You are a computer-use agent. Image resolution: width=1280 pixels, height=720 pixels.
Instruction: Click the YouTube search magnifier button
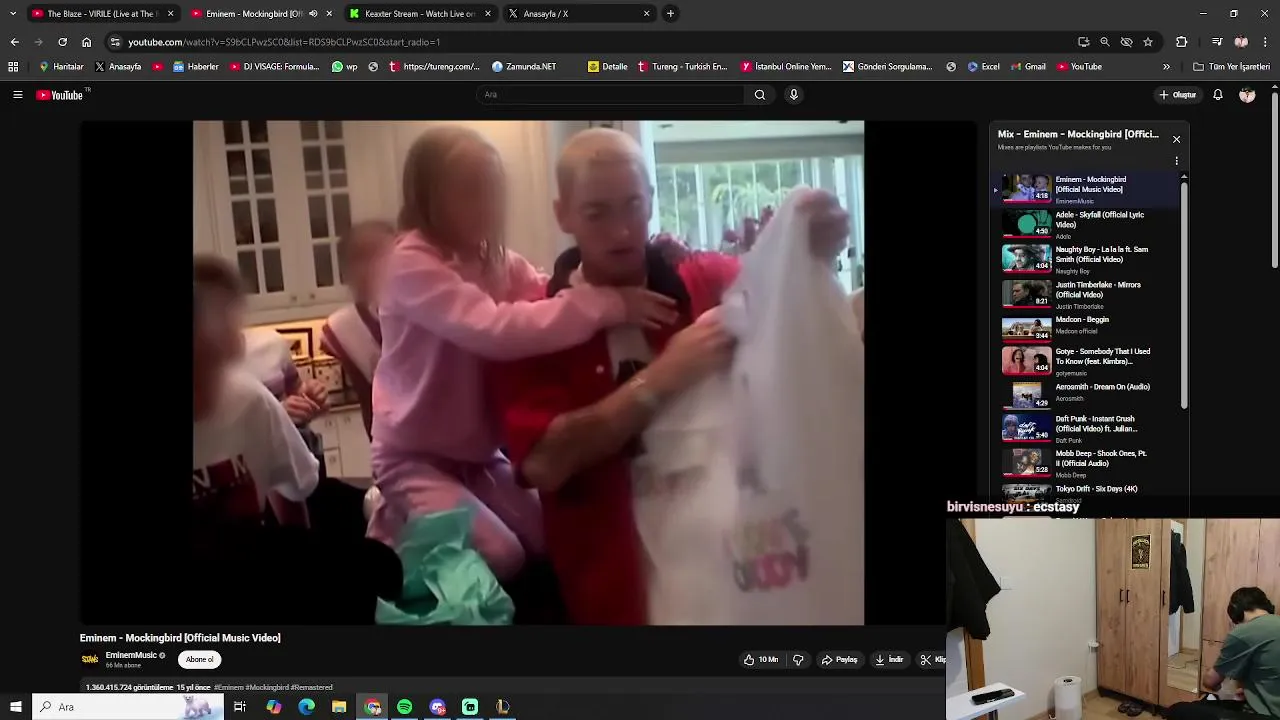point(760,95)
